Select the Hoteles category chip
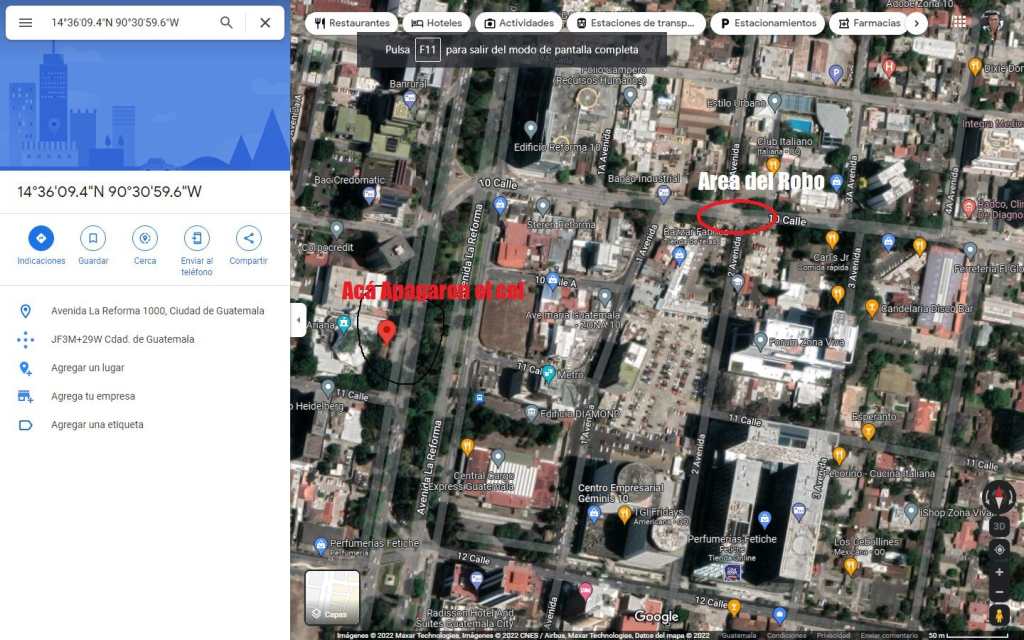Viewport: 1024px width, 640px height. point(436,23)
